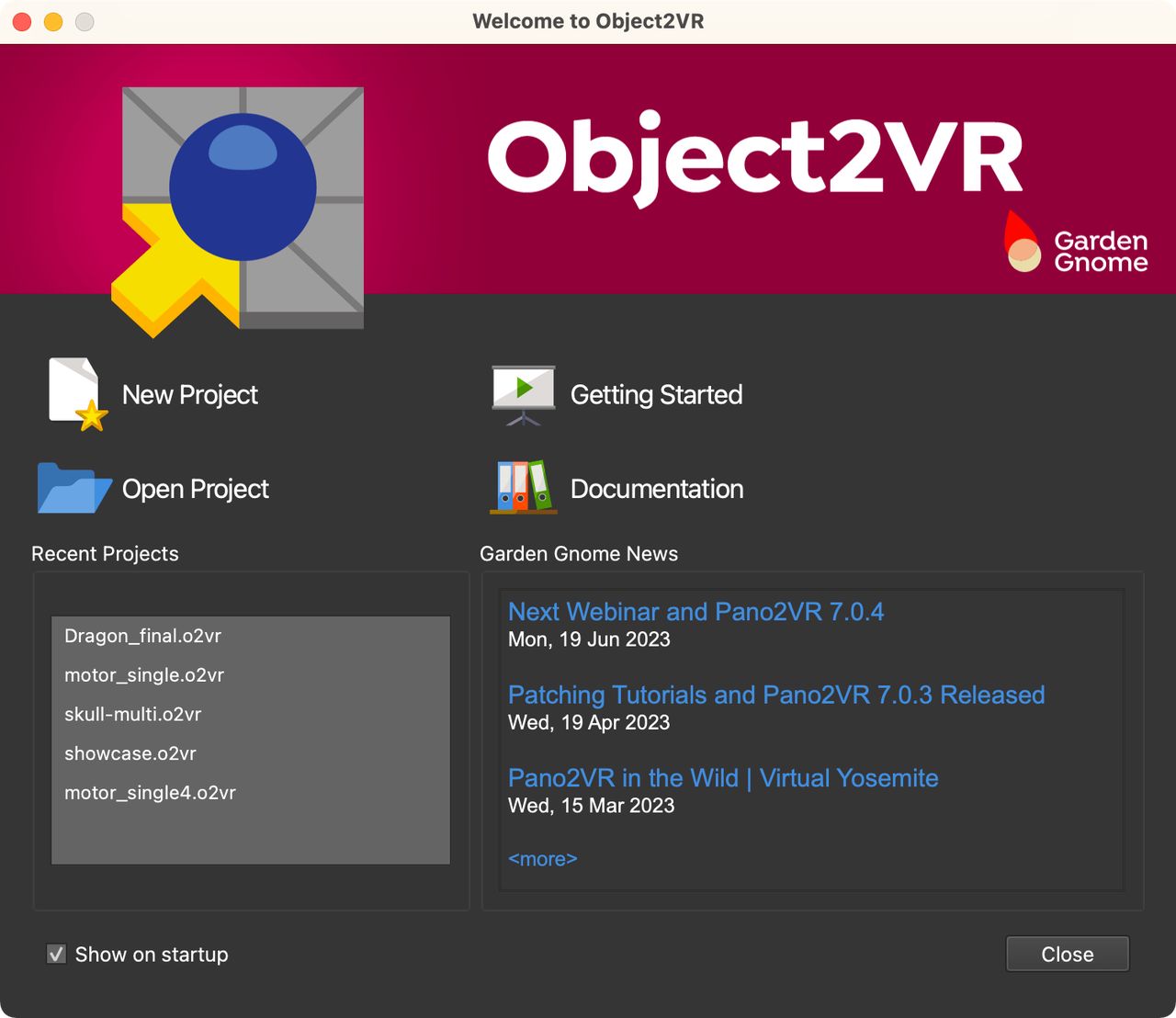Open the Dragon_final.o2vr recent project

(x=141, y=636)
